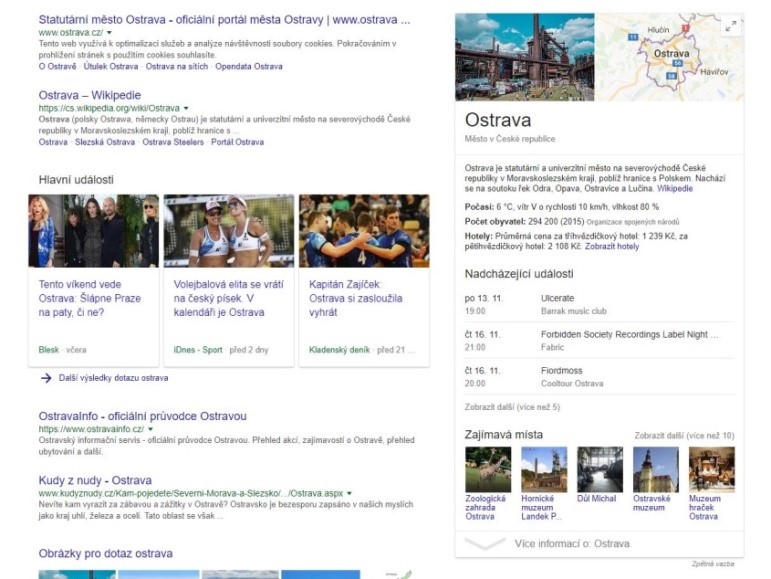Viewport: 771px width, 579px height.
Task: Open Důl Michal thumbnail
Action: 600,469
